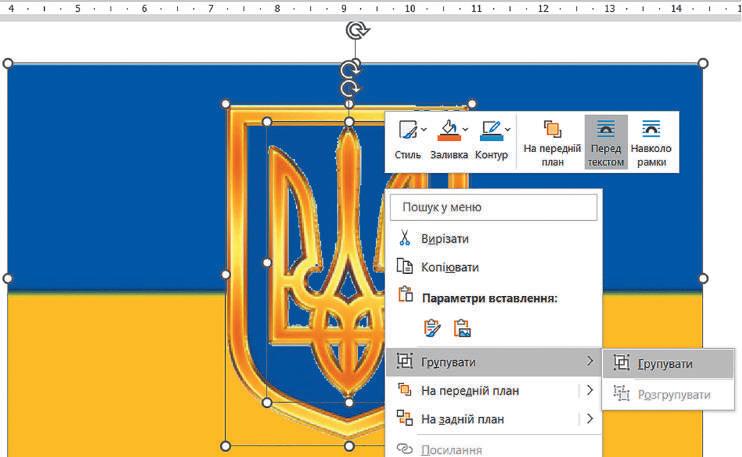
Task: Expand the Стиль dropdown arrow
Action: 424,129
